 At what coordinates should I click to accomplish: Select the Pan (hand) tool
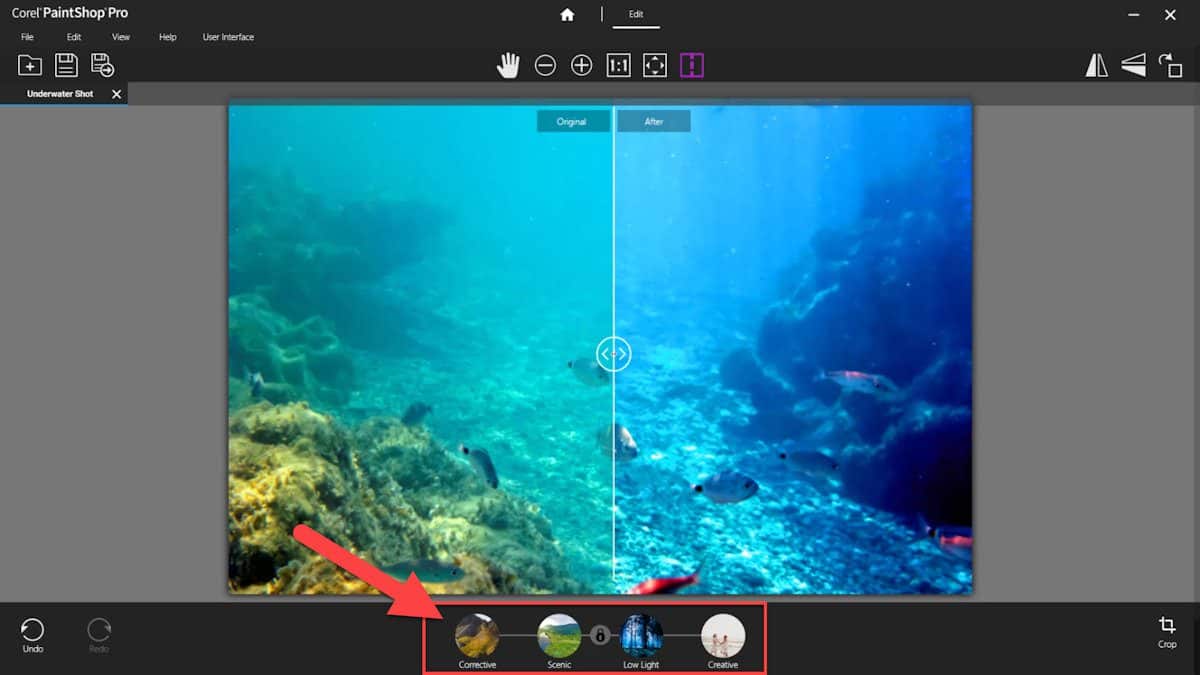508,64
